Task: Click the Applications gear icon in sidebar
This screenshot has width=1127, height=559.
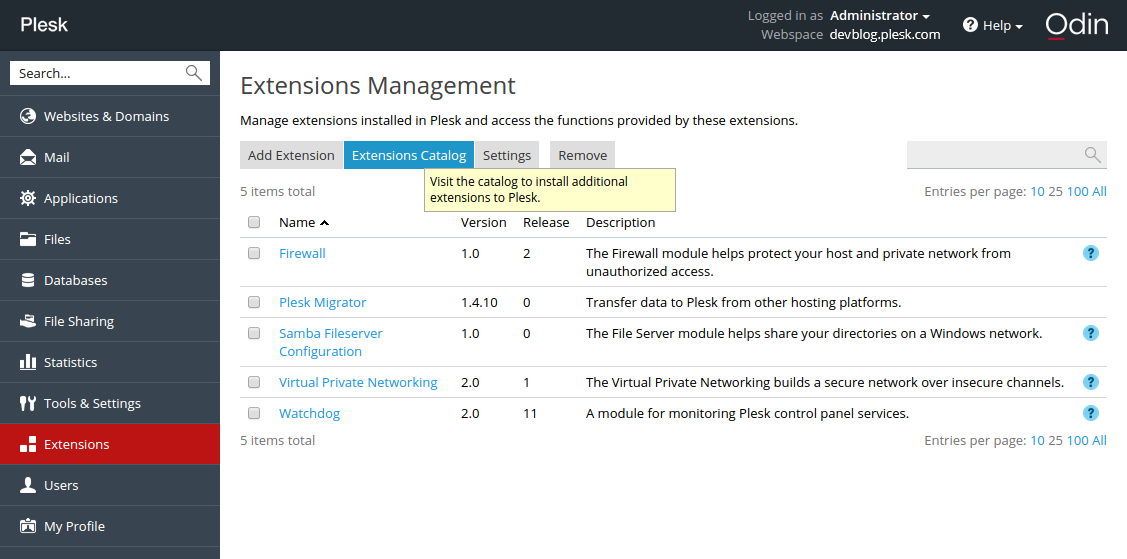Action: point(28,198)
